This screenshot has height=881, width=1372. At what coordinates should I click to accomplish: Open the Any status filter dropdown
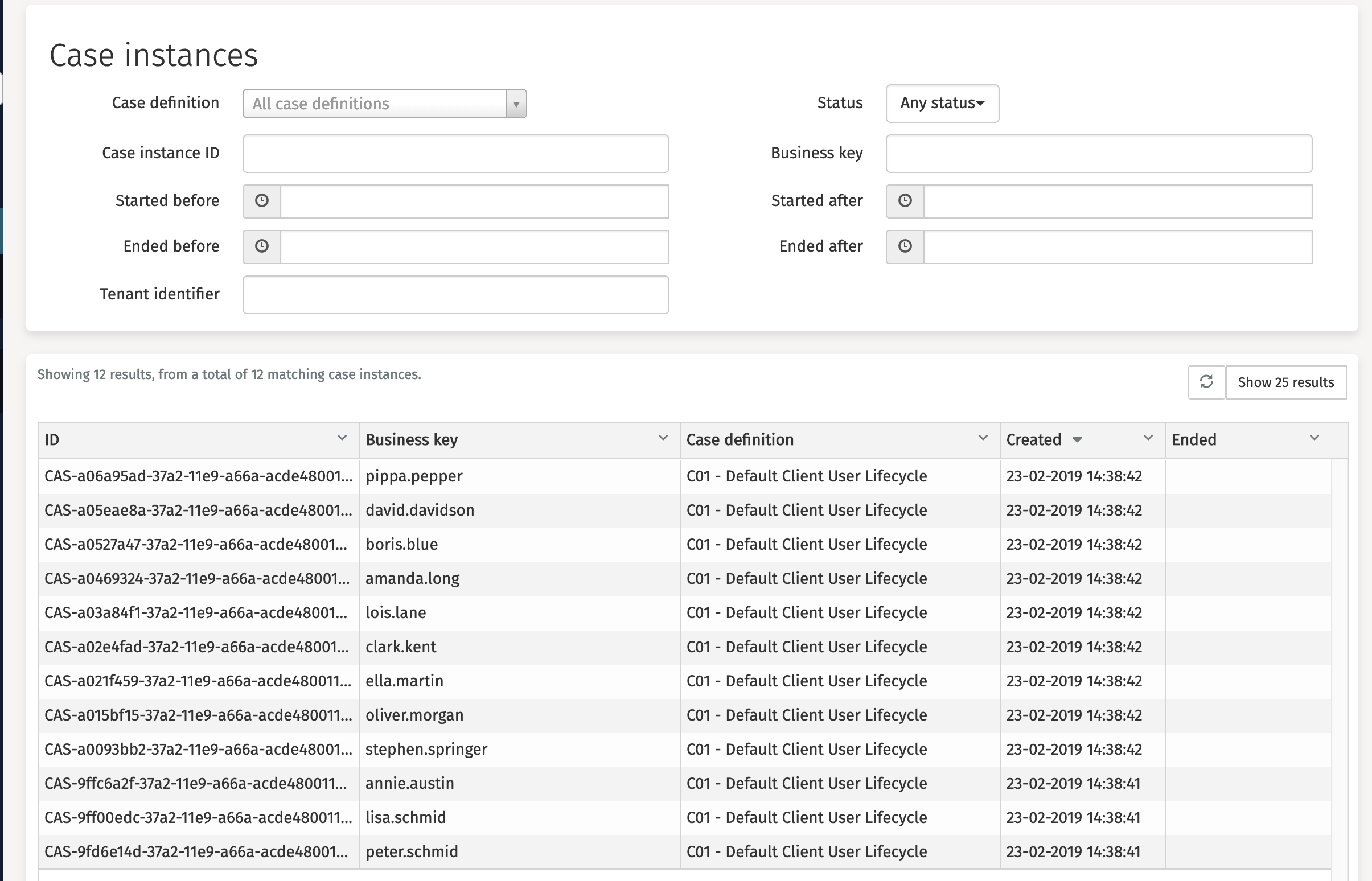[942, 104]
